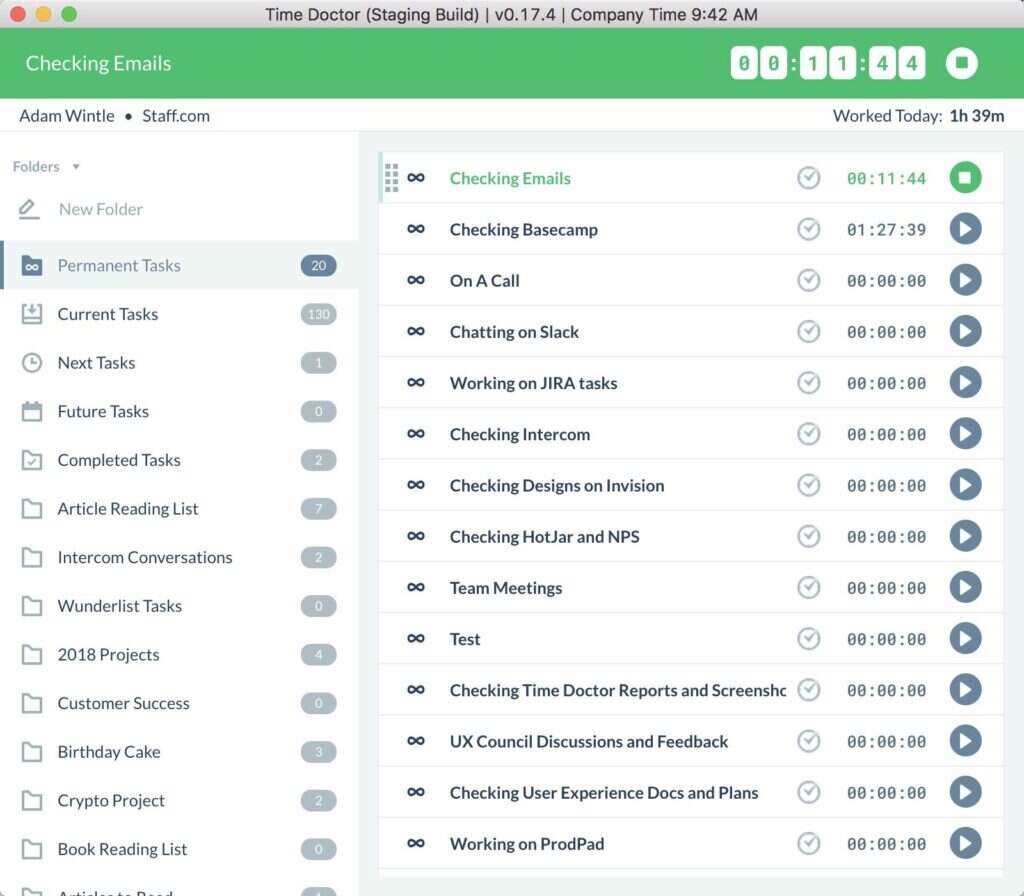
Task: Click the infinity icon beside Checking Basecamp
Action: 416,229
